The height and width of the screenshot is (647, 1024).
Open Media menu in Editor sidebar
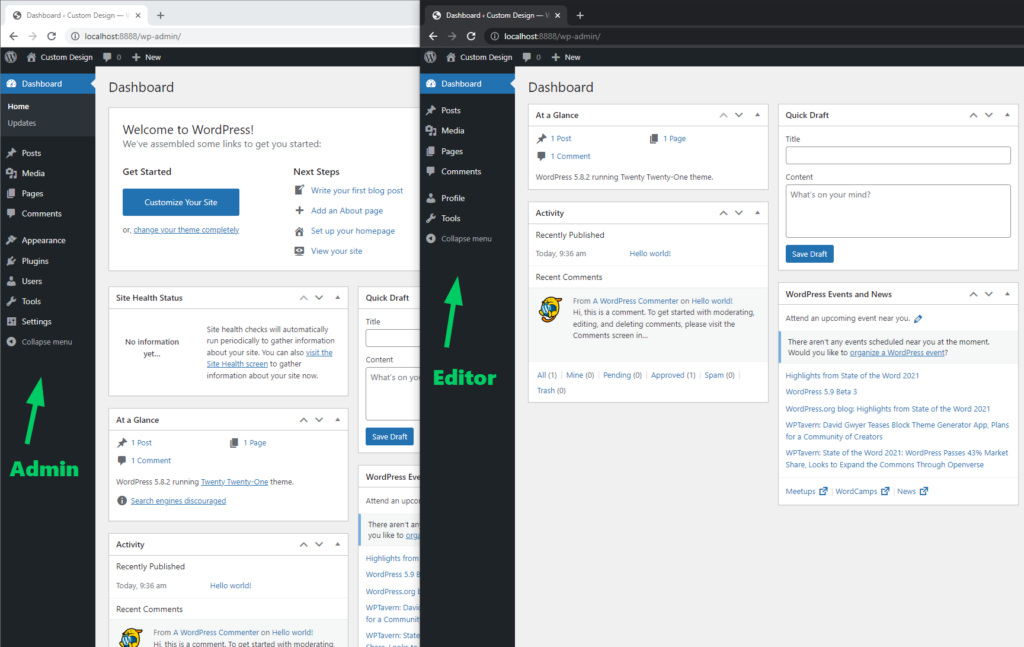pos(453,131)
